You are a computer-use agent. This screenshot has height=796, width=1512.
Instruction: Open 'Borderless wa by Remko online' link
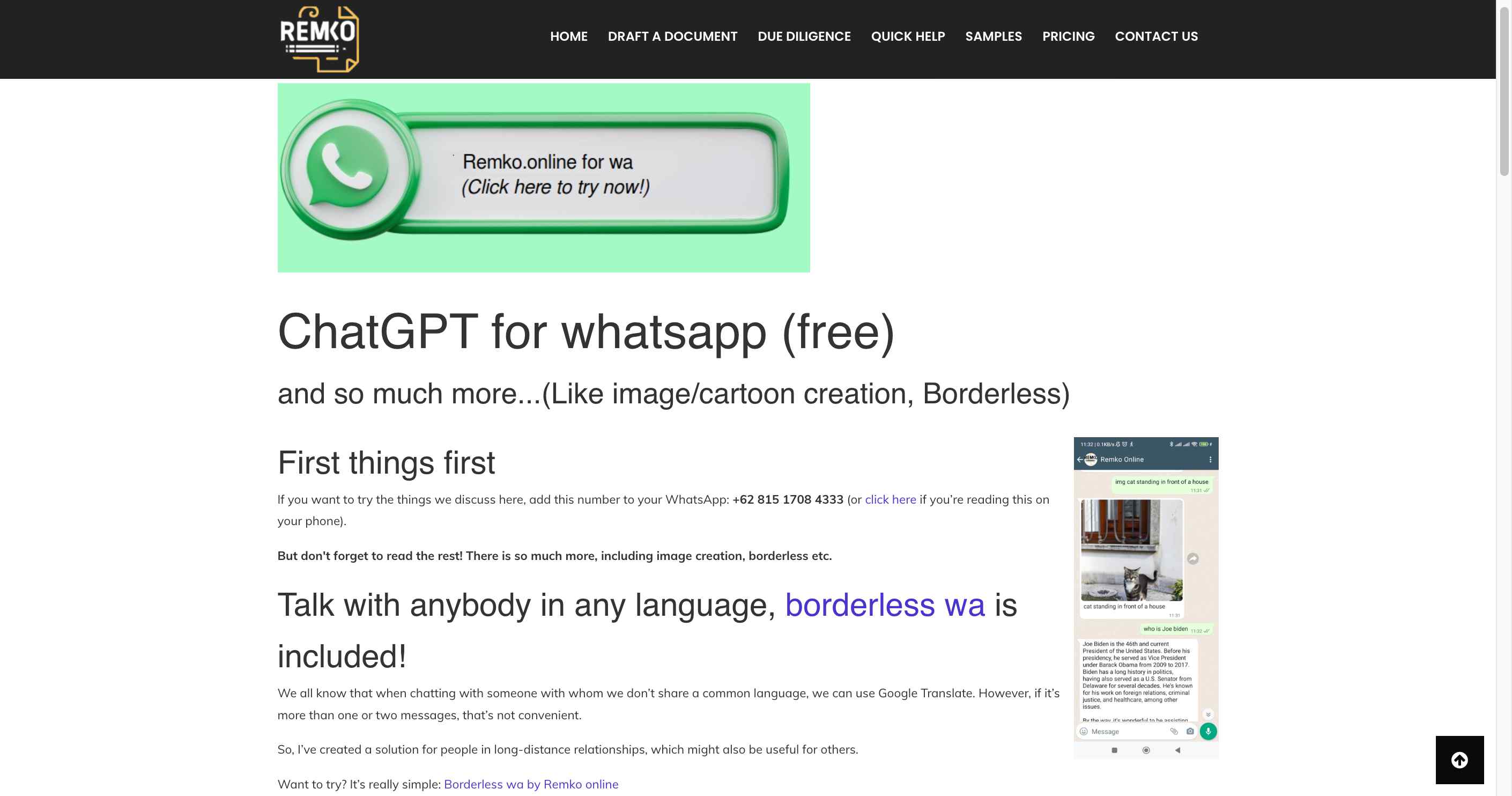pyautogui.click(x=531, y=784)
